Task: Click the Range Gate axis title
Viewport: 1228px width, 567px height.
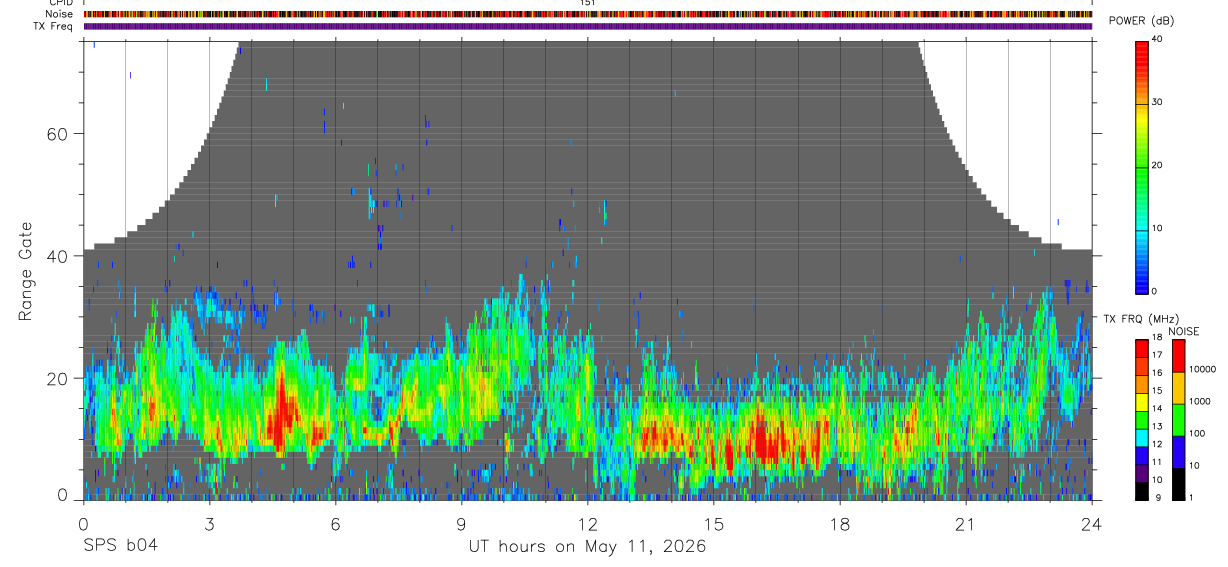Action: pyautogui.click(x=26, y=271)
